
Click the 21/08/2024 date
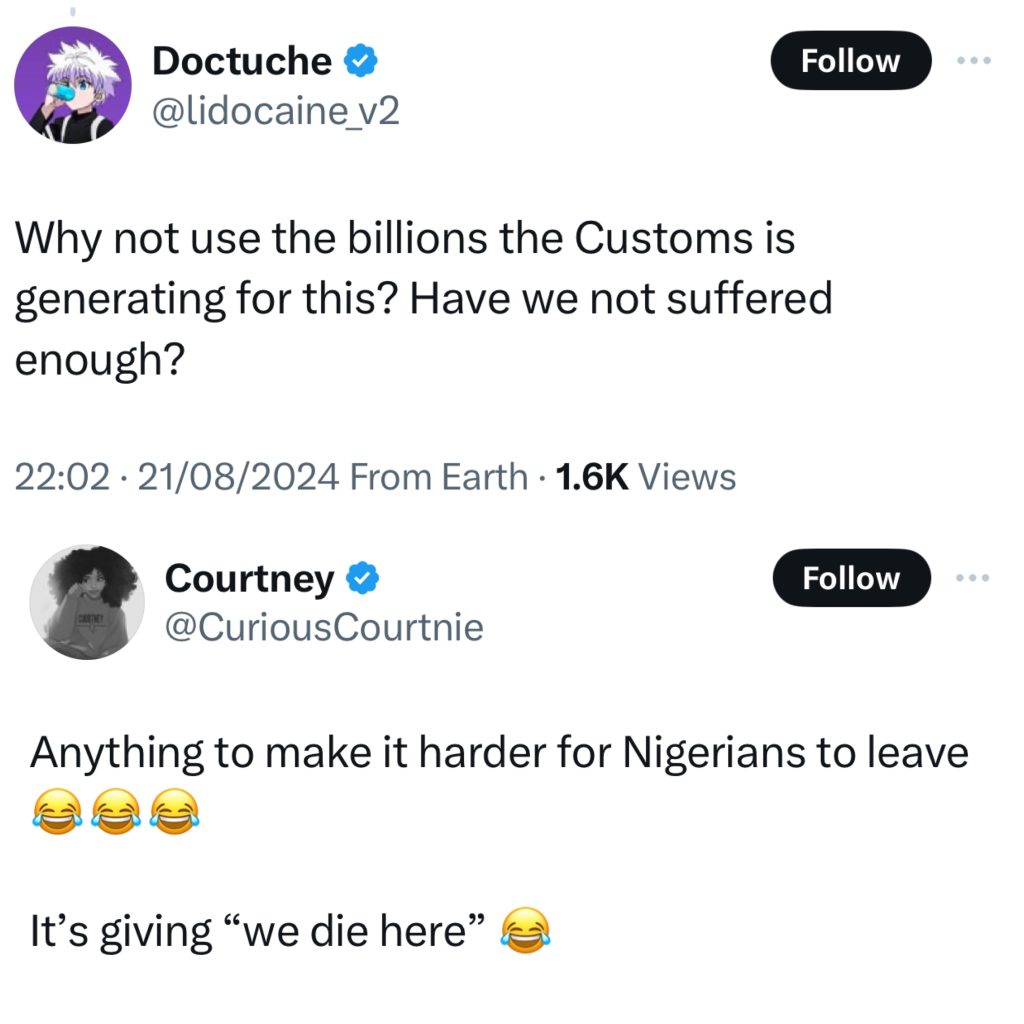tap(238, 478)
